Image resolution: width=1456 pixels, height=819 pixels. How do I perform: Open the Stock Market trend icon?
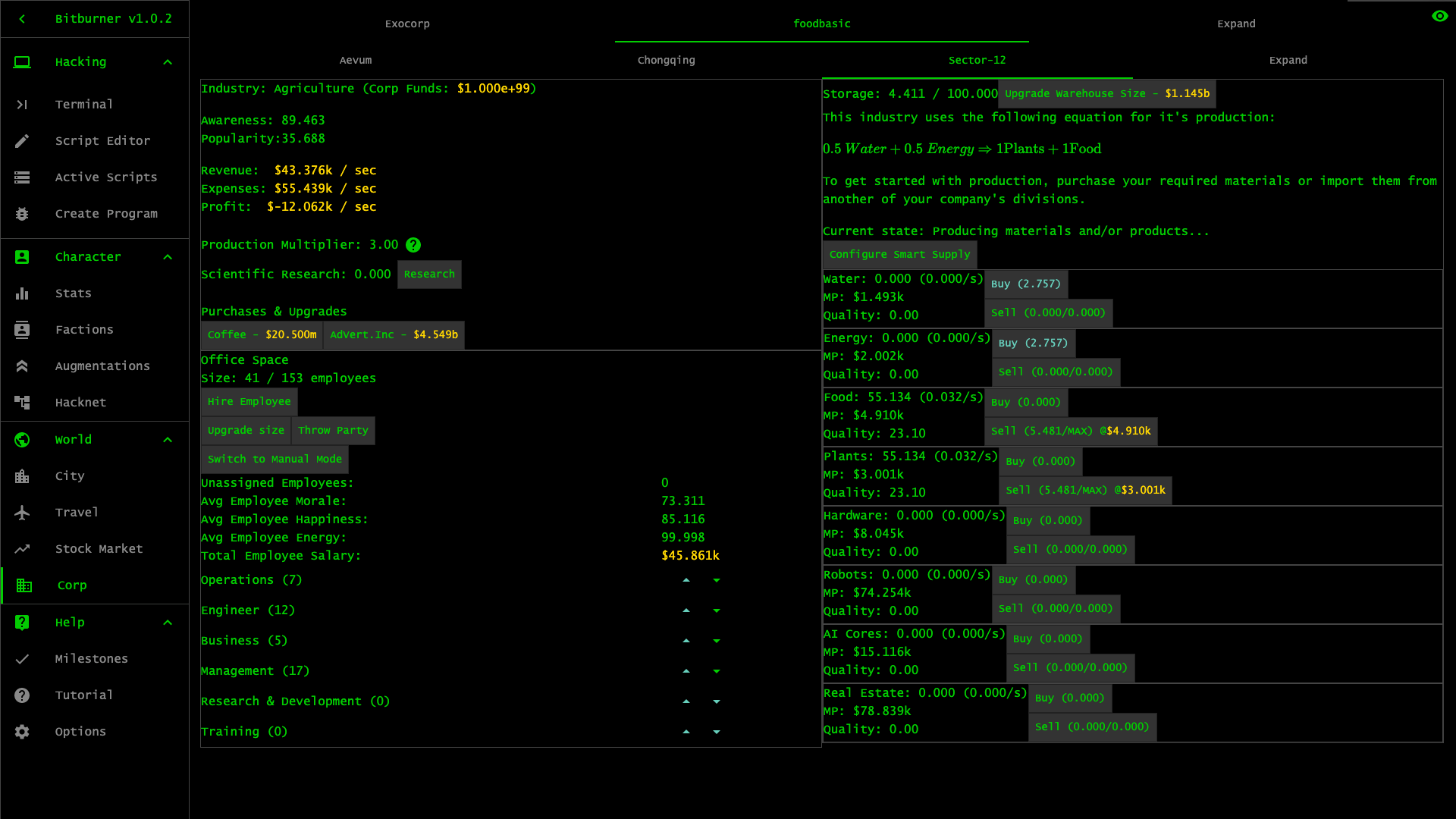pos(22,549)
